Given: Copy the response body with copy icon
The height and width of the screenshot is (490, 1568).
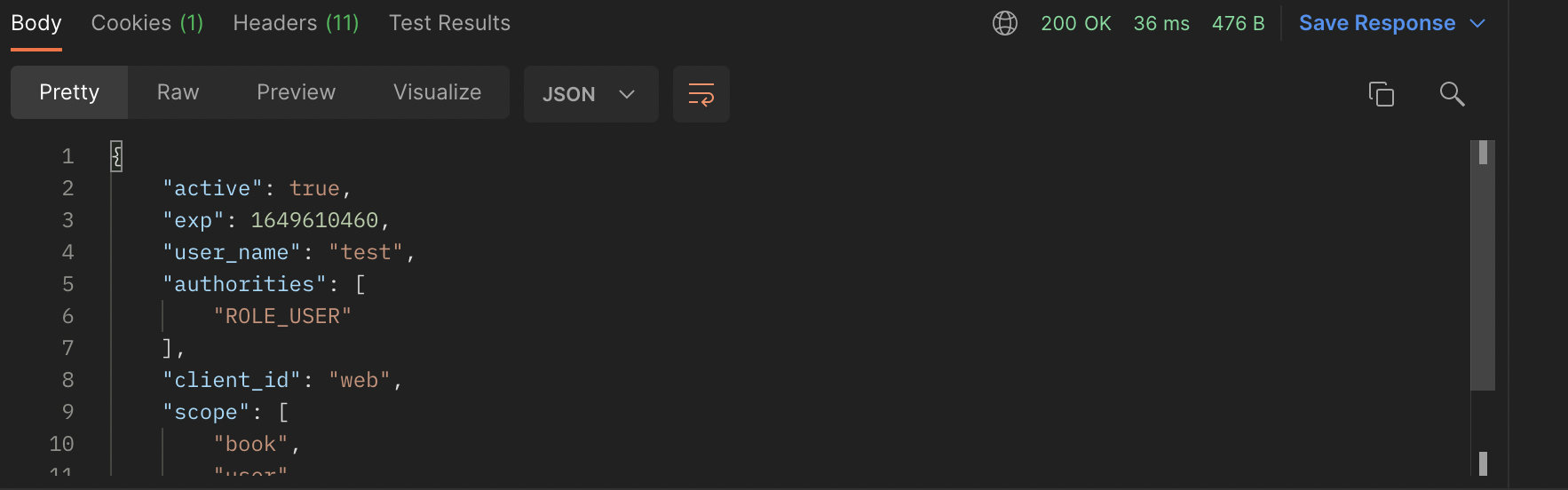Looking at the screenshot, I should click(1381, 93).
